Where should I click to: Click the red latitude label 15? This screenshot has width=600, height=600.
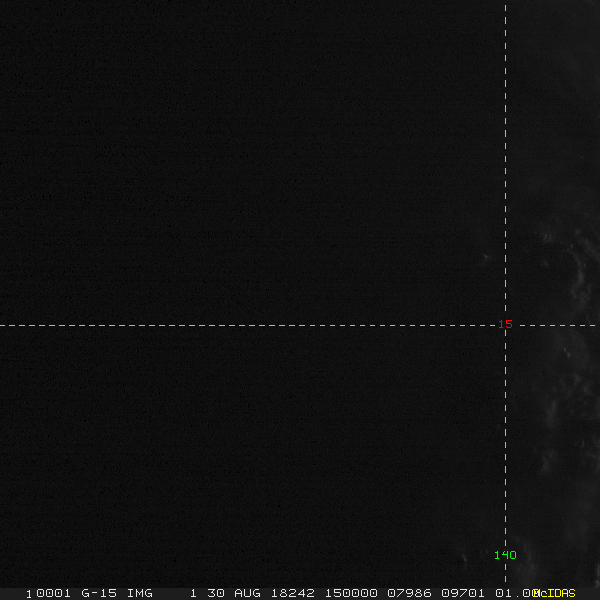coord(505,324)
